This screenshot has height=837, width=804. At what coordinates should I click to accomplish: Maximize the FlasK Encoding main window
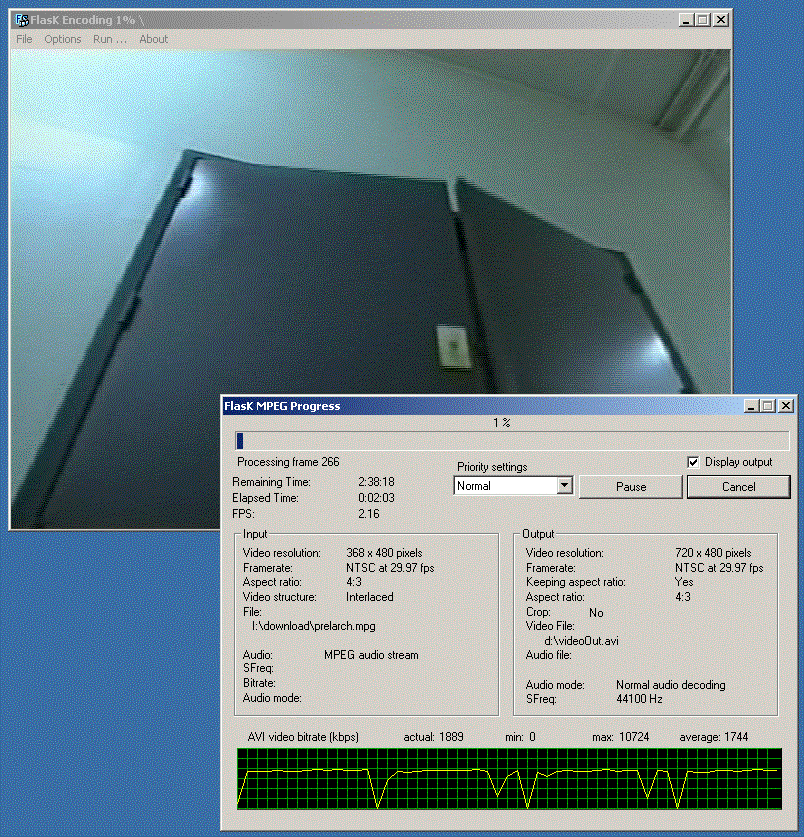(x=703, y=18)
